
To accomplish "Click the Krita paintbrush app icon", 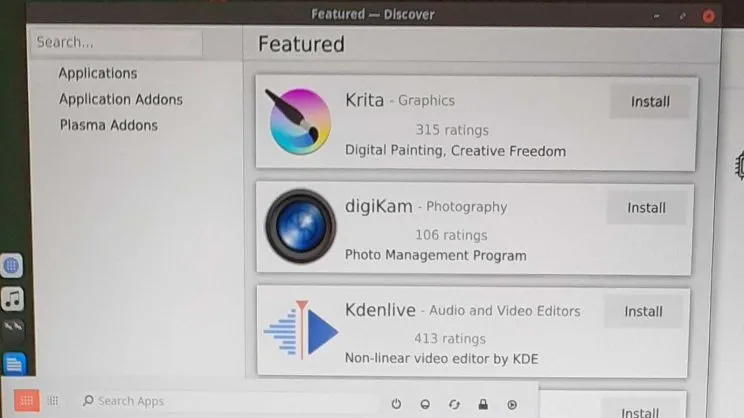I will (x=300, y=121).
